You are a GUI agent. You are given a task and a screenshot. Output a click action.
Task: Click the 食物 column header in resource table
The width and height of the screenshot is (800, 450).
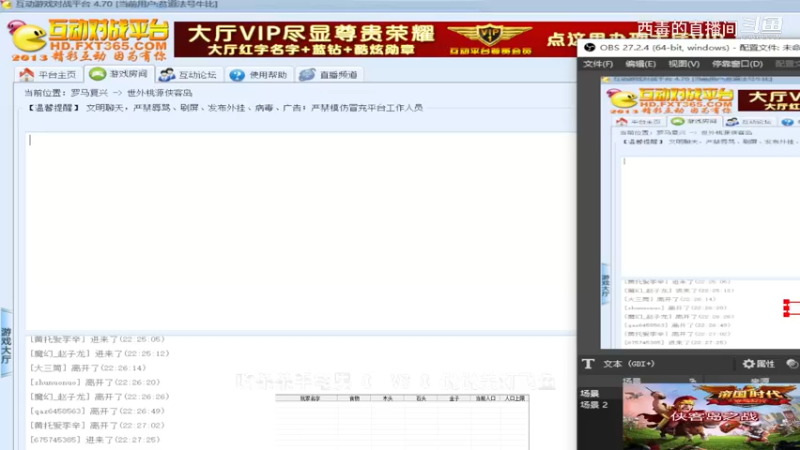pyautogui.click(x=354, y=398)
